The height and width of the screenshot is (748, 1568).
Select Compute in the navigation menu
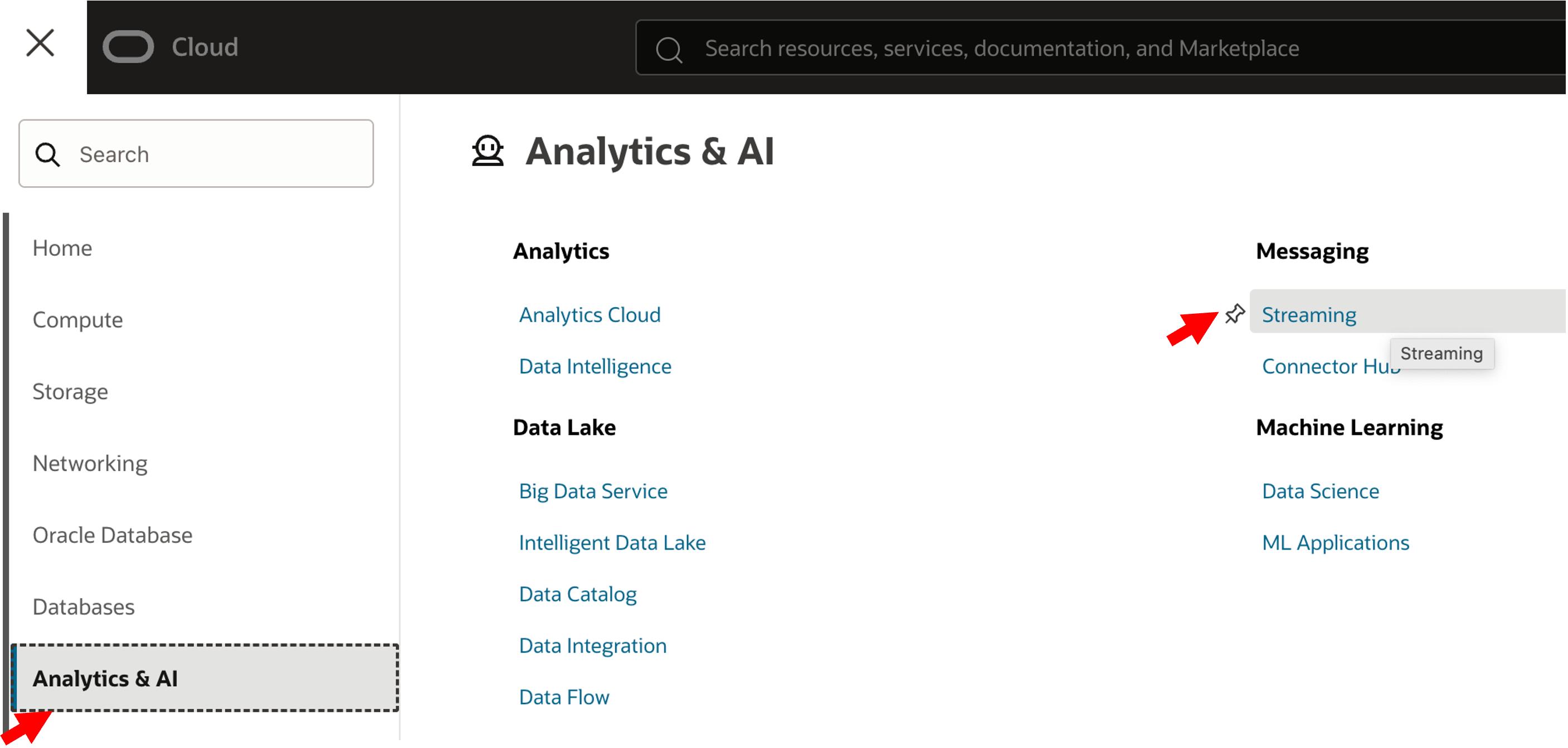coord(77,320)
